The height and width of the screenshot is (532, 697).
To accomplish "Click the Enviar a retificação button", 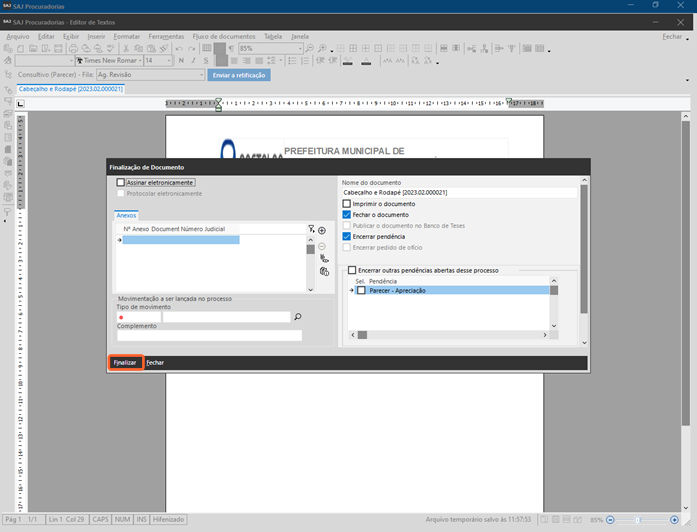I will coord(240,75).
